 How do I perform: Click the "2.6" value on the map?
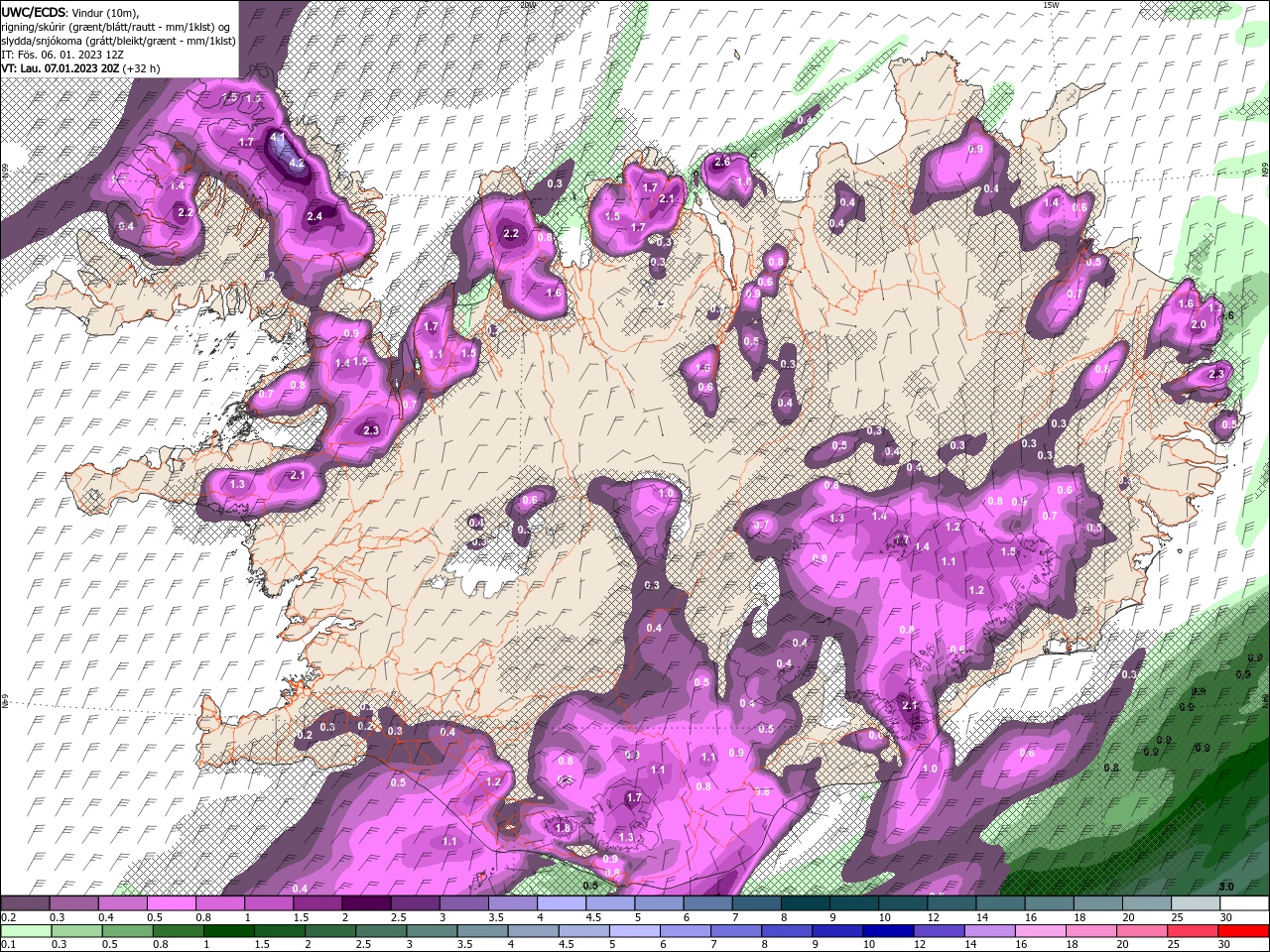[x=722, y=162]
